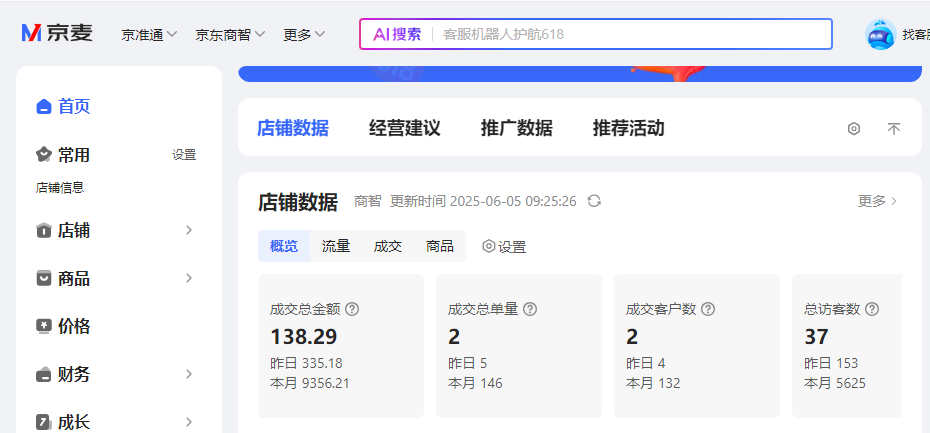Select the 流量 data tab
This screenshot has height=433, width=930.
[336, 246]
